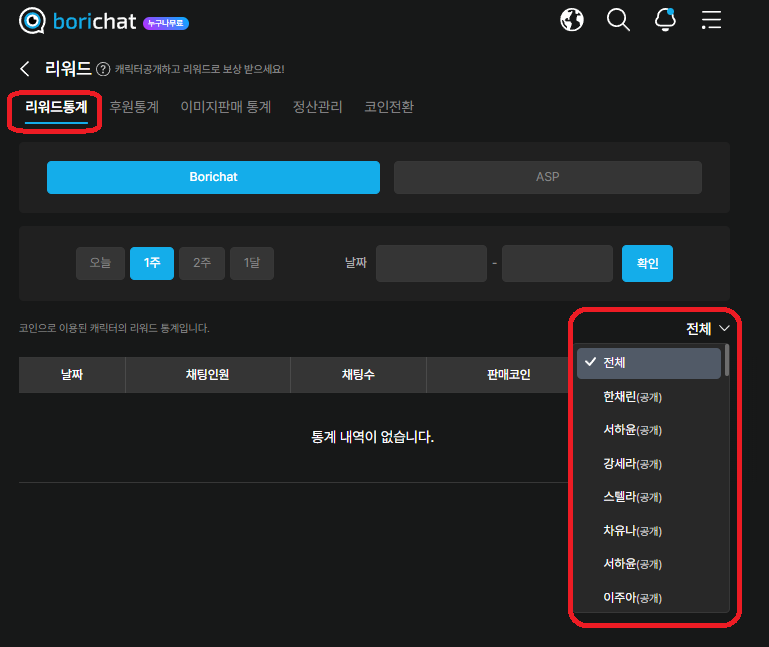The width and height of the screenshot is (769, 647).
Task: Click the question mark help icon
Action: [x=102, y=69]
